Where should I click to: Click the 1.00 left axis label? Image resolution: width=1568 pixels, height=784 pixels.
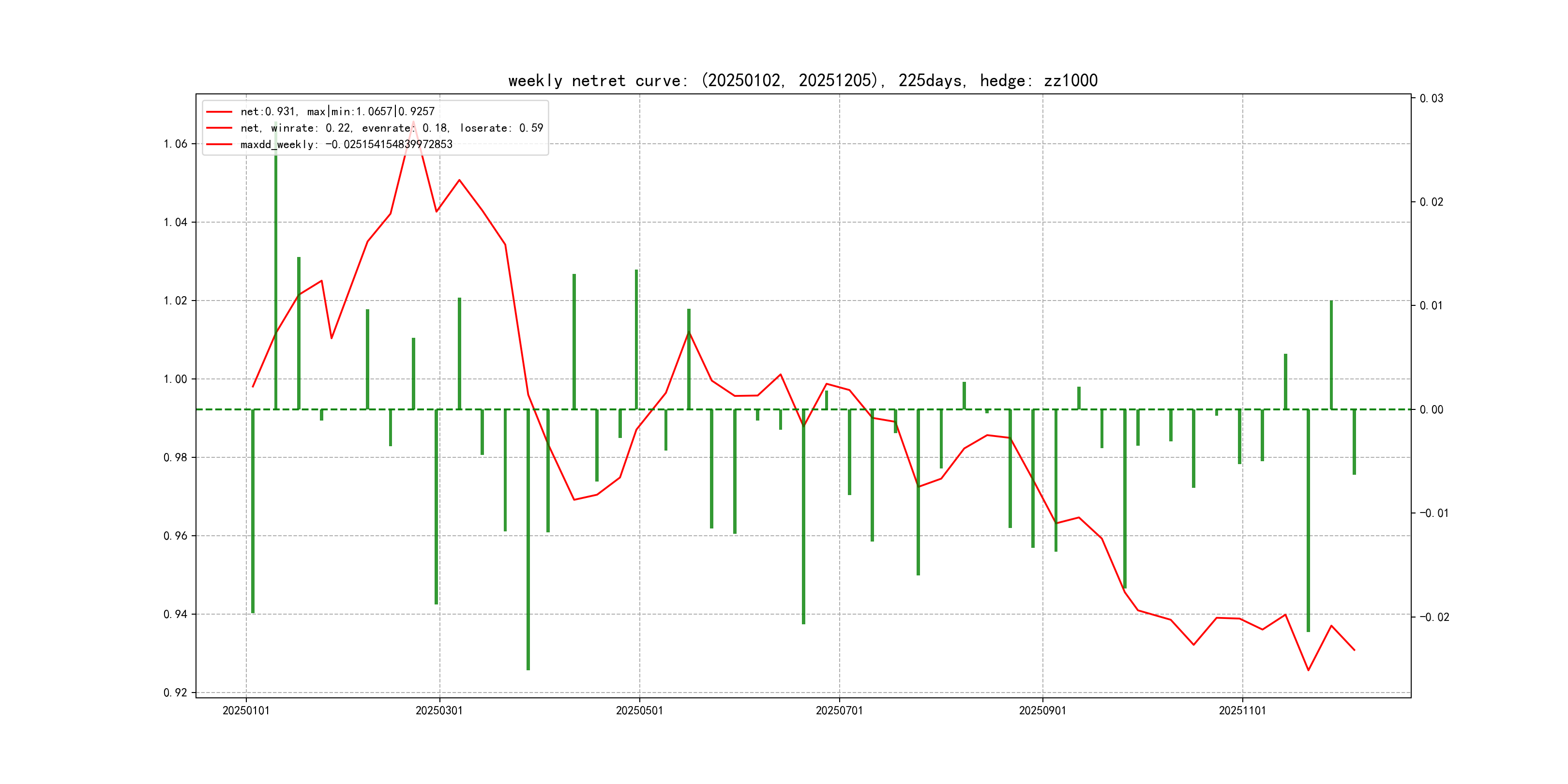[x=175, y=379]
